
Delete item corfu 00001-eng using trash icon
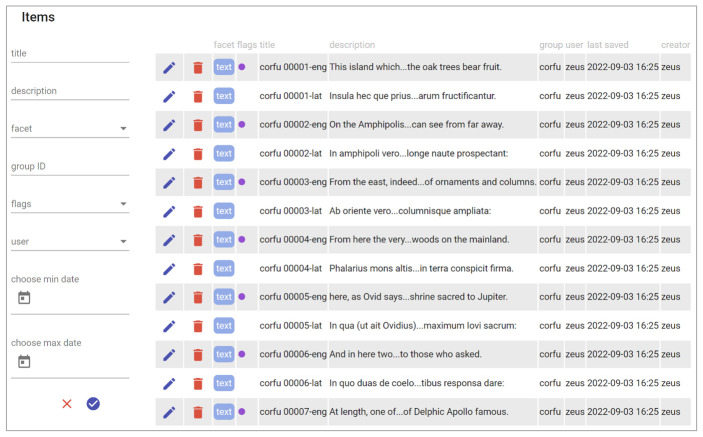tap(198, 68)
